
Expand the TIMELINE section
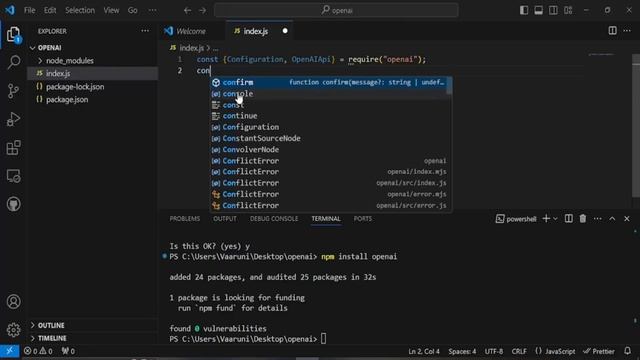coord(93,338)
